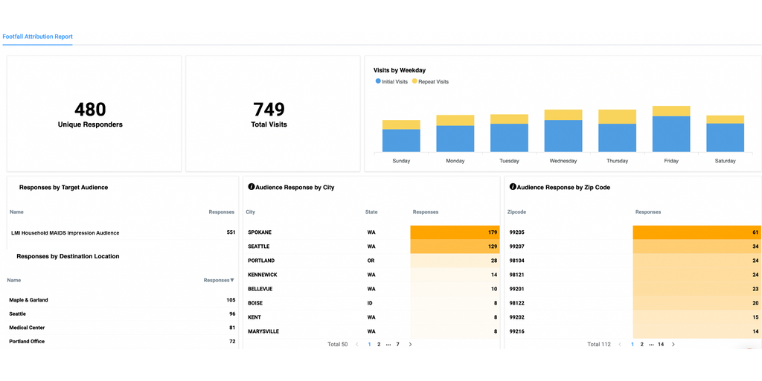This screenshot has height=381, width=762.
Task: Click Responses header in the city table
Action: pyautogui.click(x=425, y=212)
